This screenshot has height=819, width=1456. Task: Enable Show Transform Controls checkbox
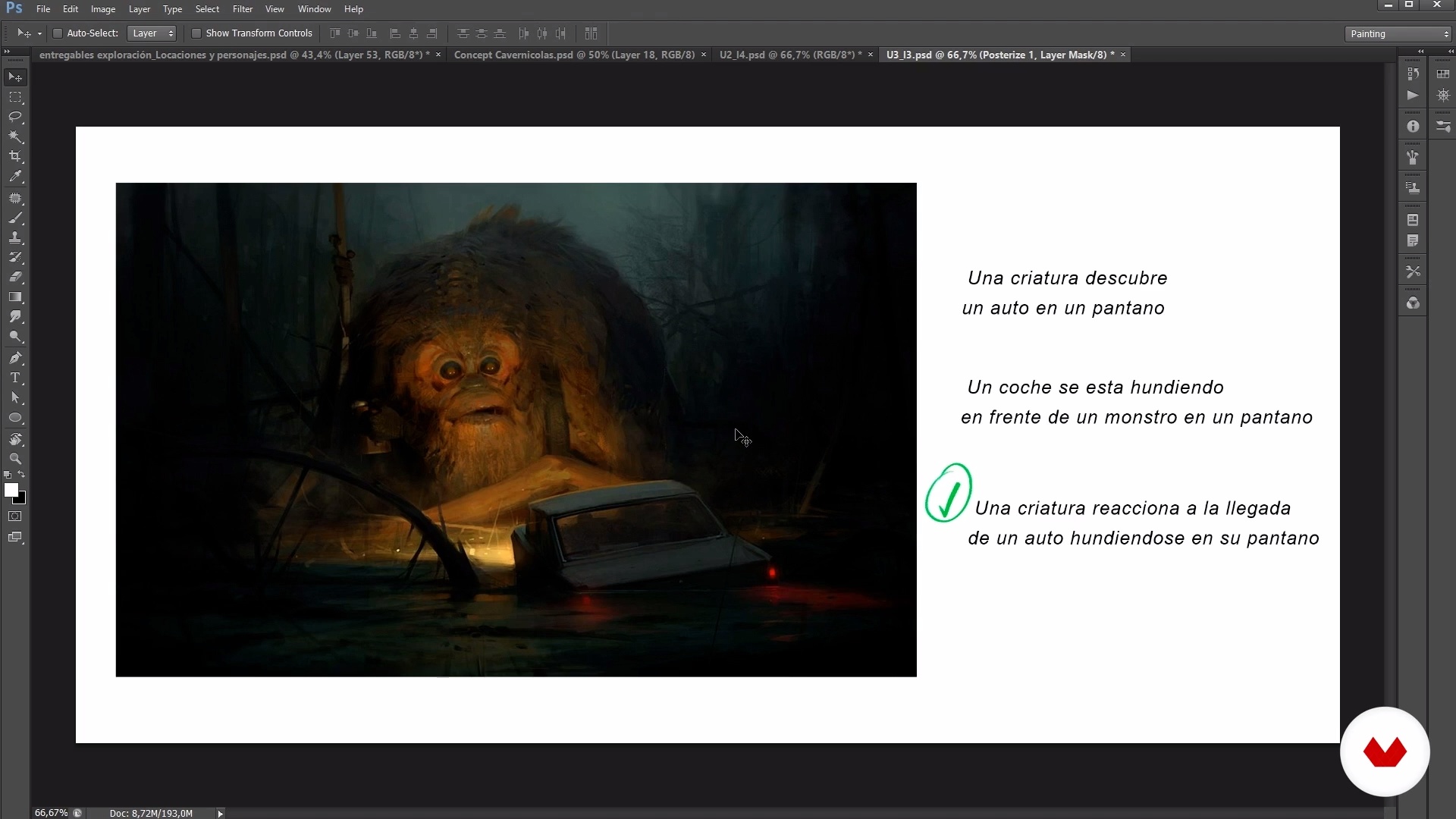[x=196, y=33]
